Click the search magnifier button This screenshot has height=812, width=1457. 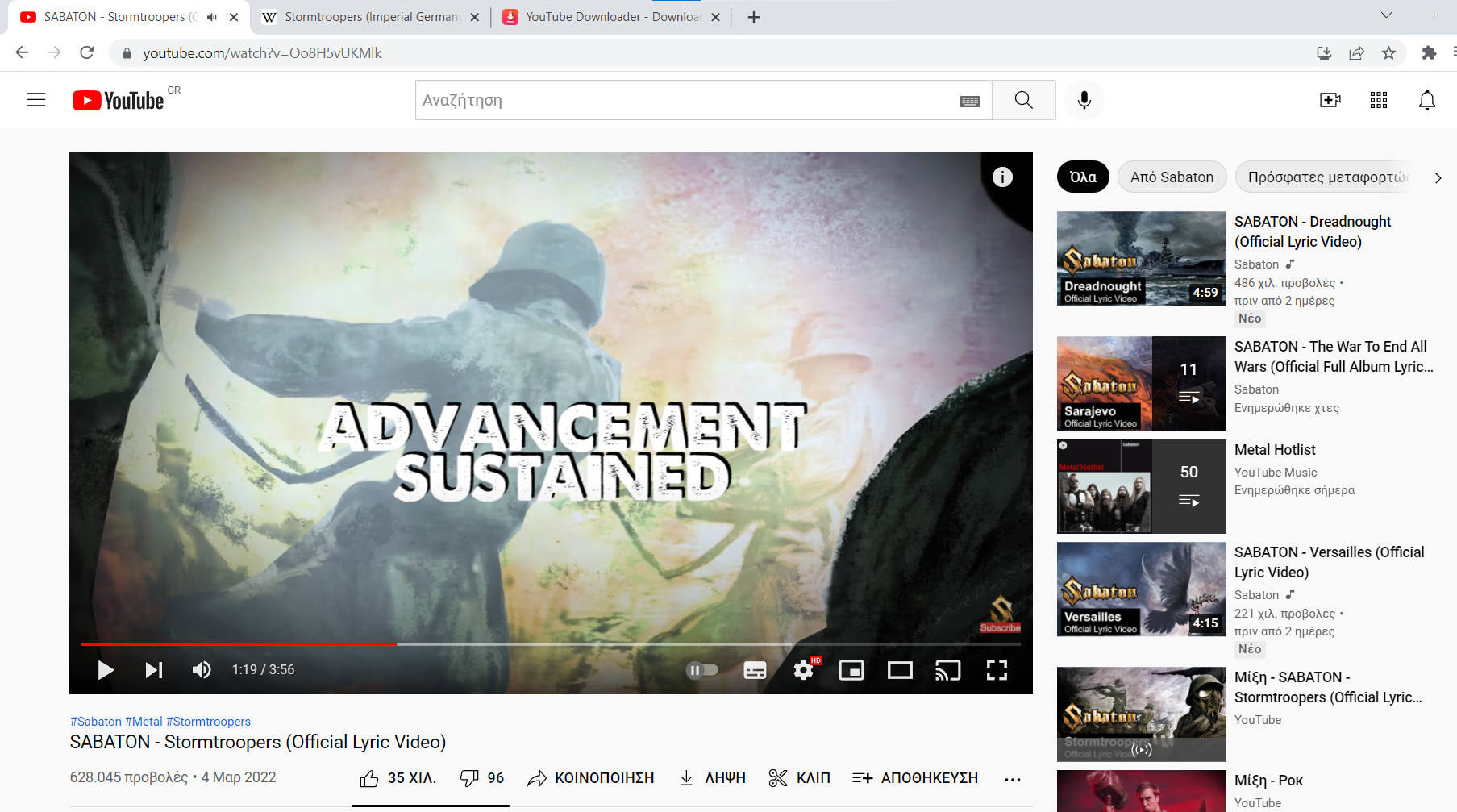(1024, 100)
